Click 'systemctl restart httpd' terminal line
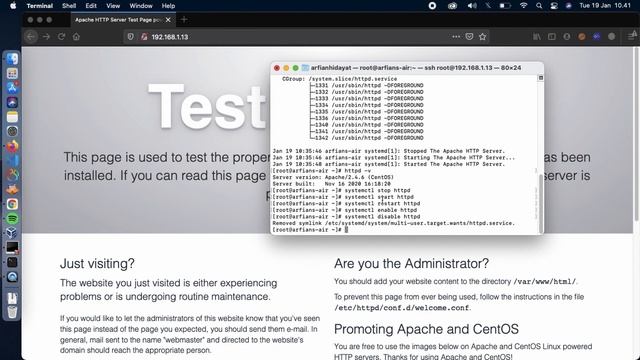Screen dimensions: 640x360 [346, 204]
